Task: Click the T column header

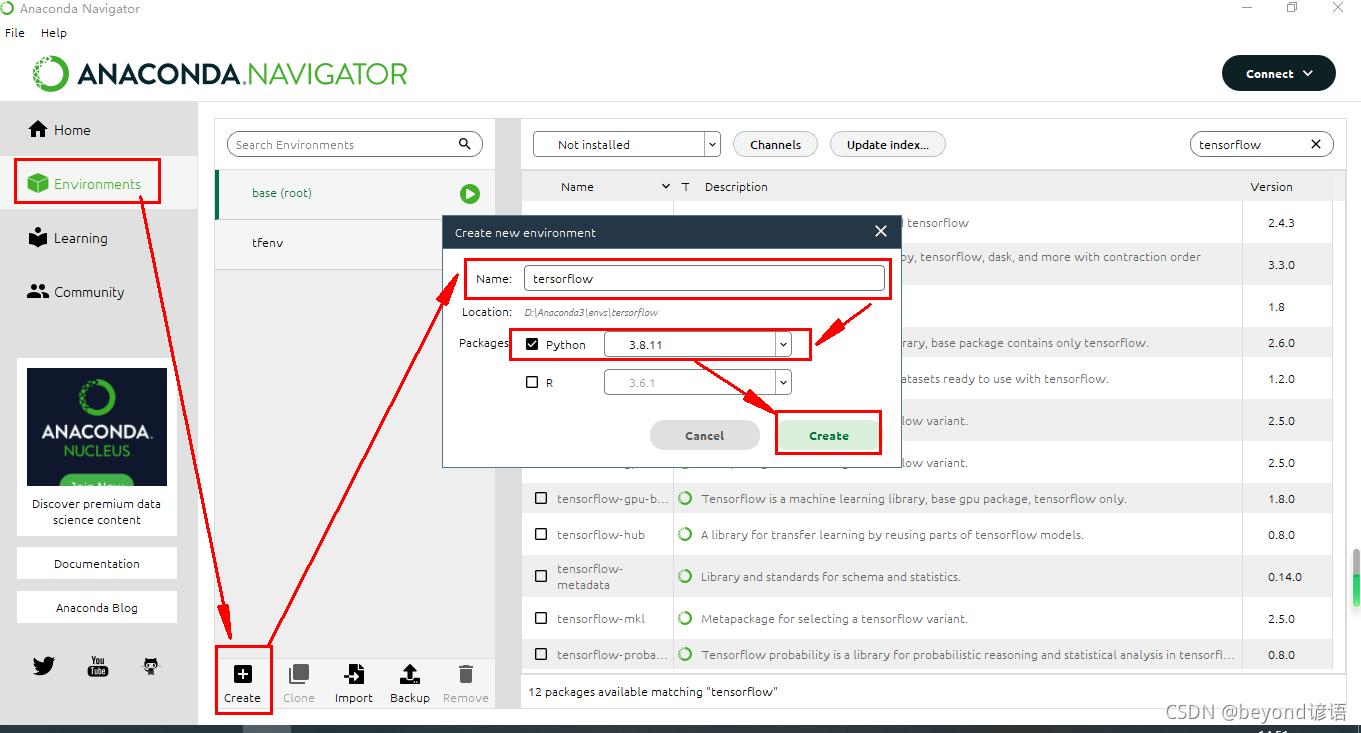Action: (685, 187)
